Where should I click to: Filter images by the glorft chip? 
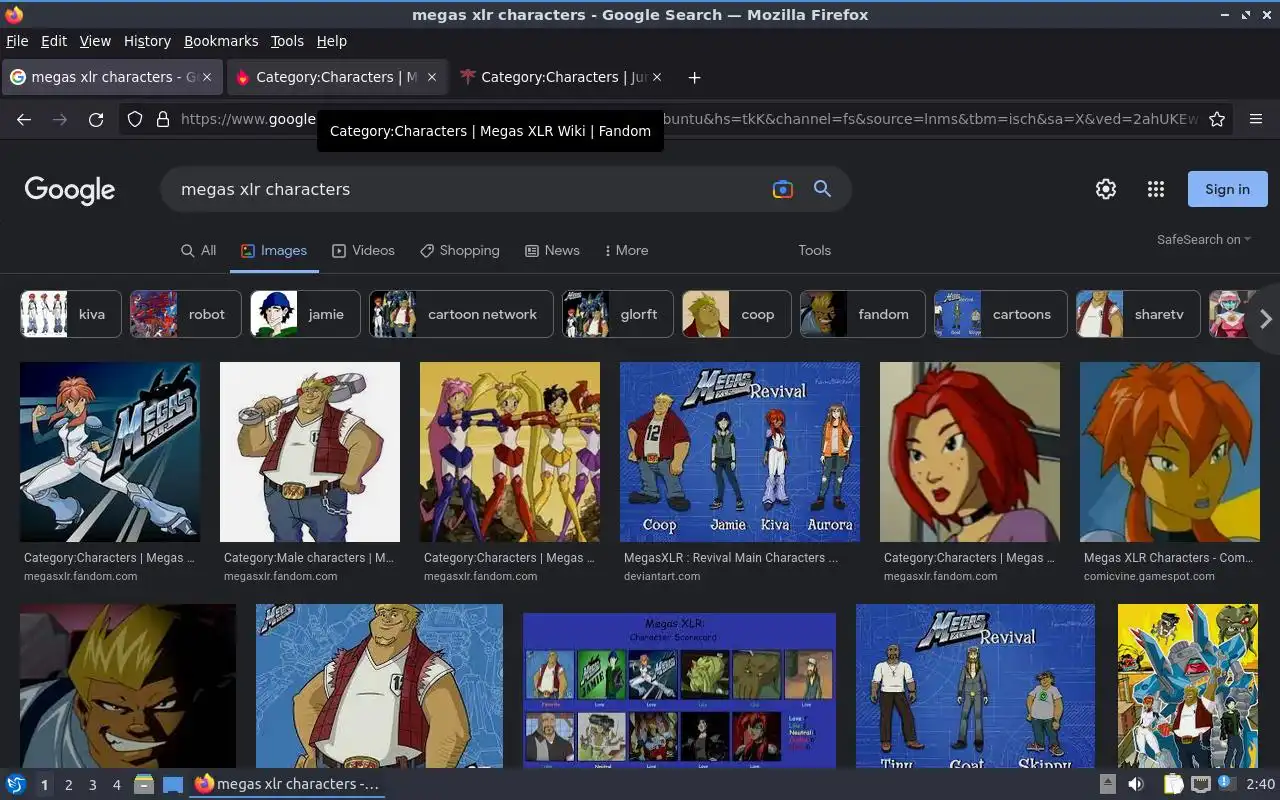tap(618, 314)
